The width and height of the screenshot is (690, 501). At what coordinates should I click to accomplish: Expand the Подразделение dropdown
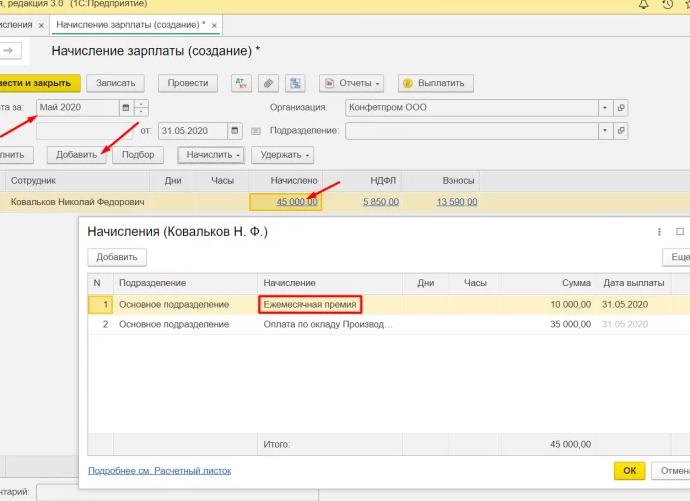click(605, 131)
